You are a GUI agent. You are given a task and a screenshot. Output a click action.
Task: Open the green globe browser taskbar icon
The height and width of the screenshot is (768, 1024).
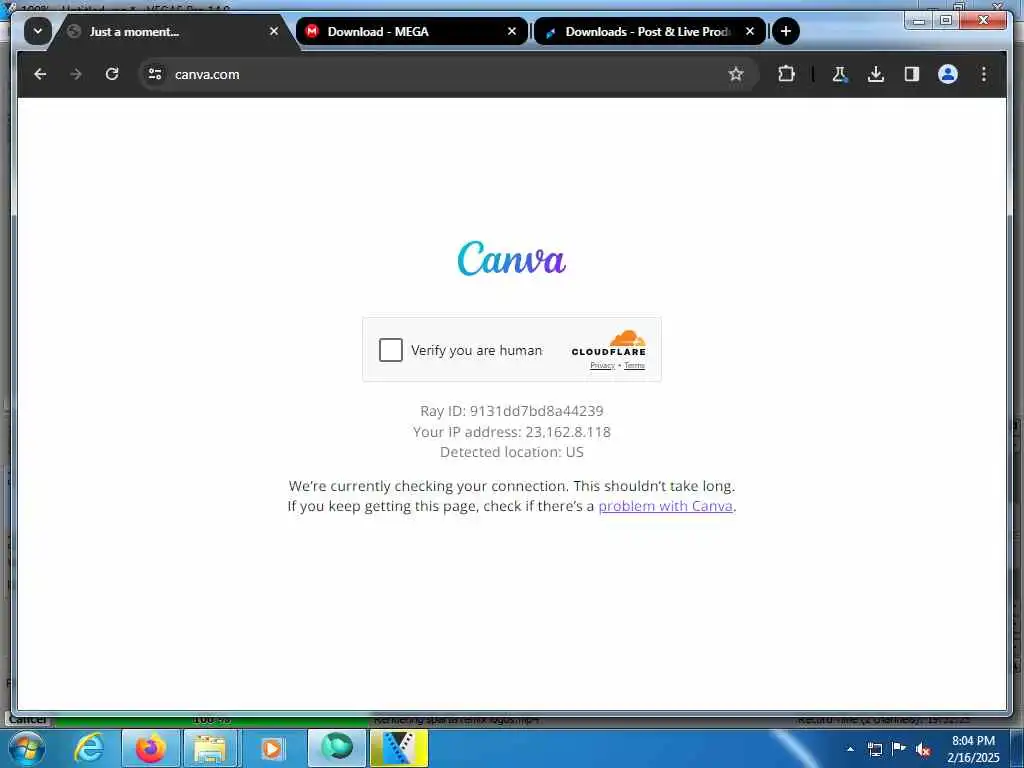tap(337, 748)
